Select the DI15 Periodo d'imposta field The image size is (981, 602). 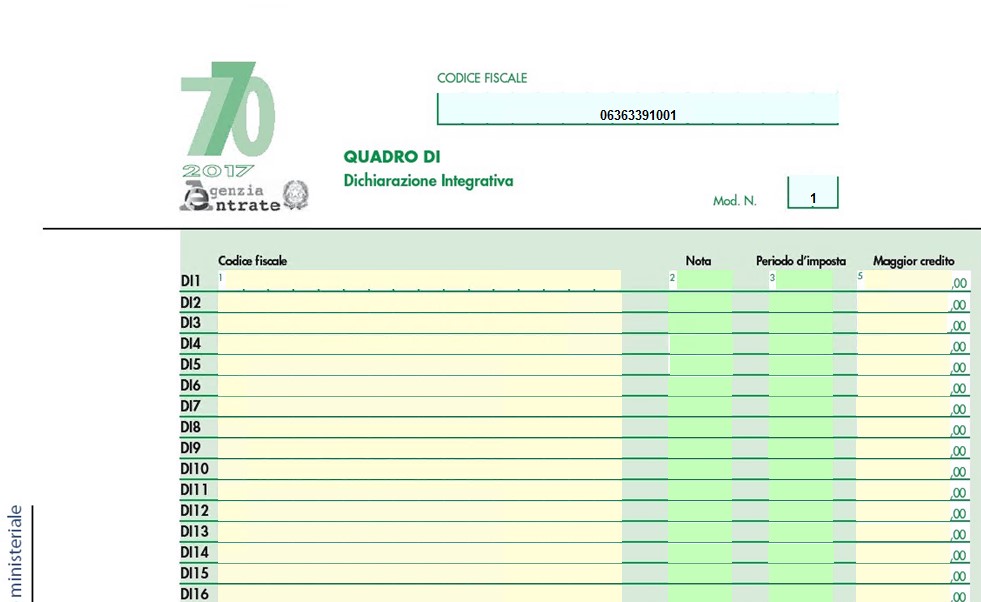click(801, 573)
